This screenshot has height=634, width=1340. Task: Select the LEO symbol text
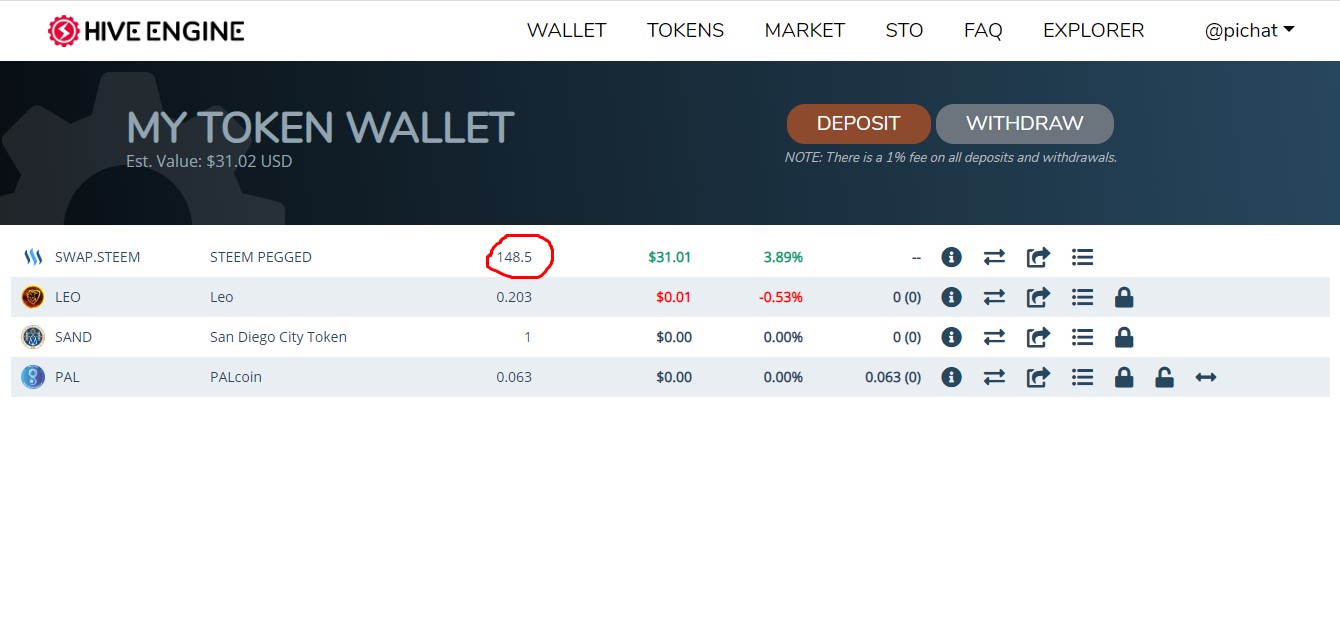(68, 297)
